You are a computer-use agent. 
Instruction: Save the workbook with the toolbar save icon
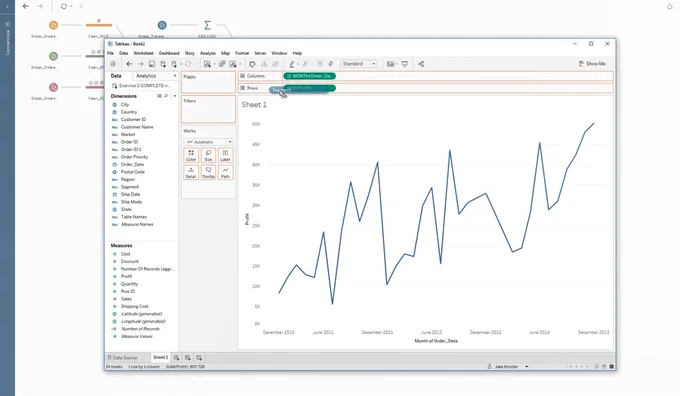coord(152,64)
